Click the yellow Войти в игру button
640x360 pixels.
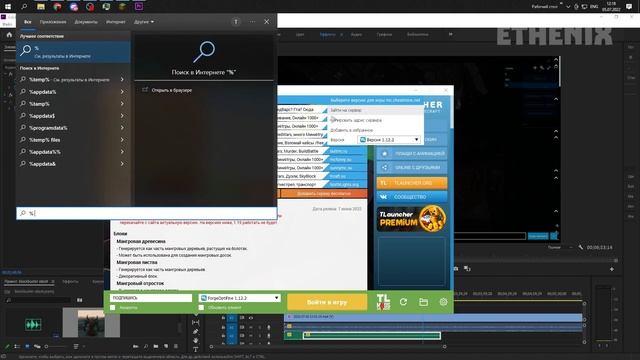[327, 302]
